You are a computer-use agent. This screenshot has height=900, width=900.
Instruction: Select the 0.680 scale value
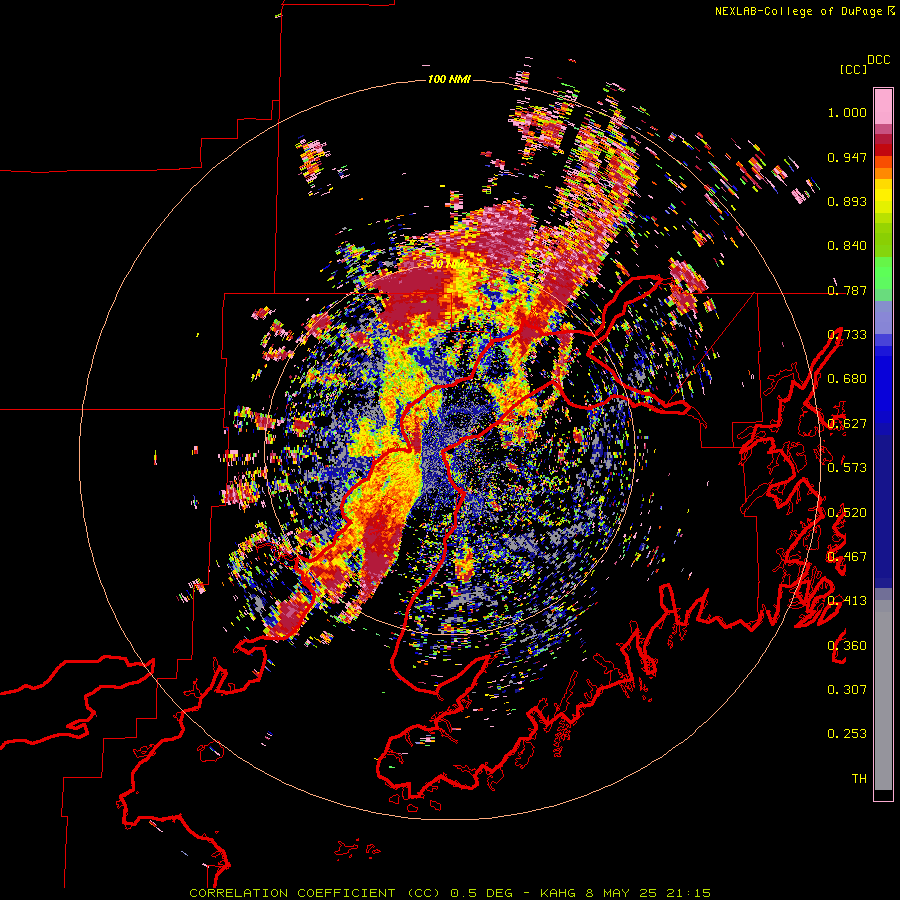847,379
